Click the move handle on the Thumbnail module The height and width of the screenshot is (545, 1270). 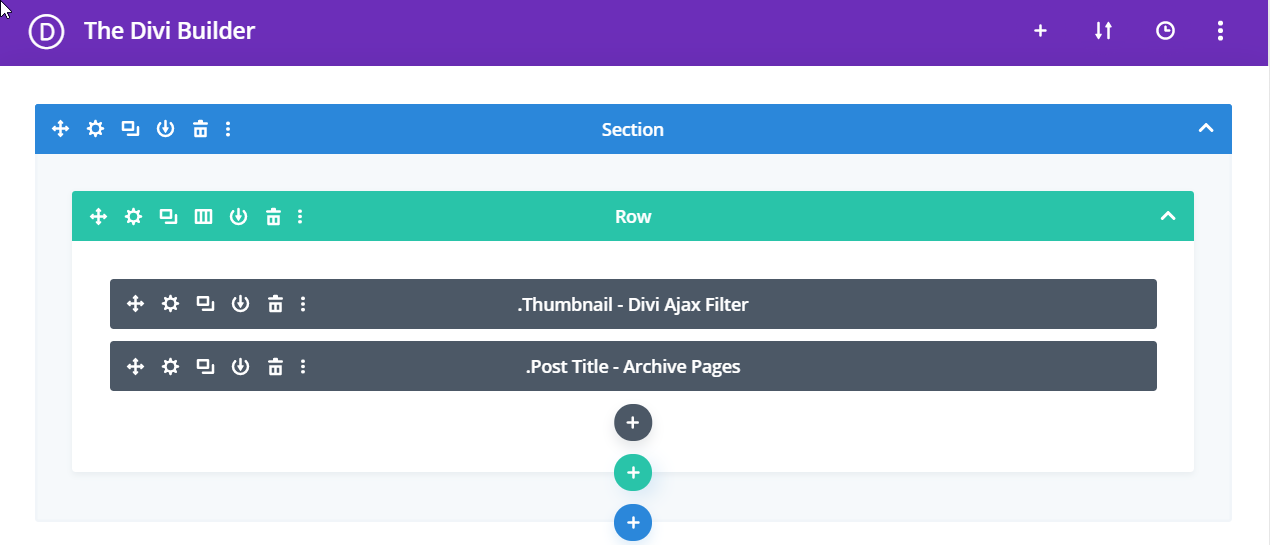136,304
